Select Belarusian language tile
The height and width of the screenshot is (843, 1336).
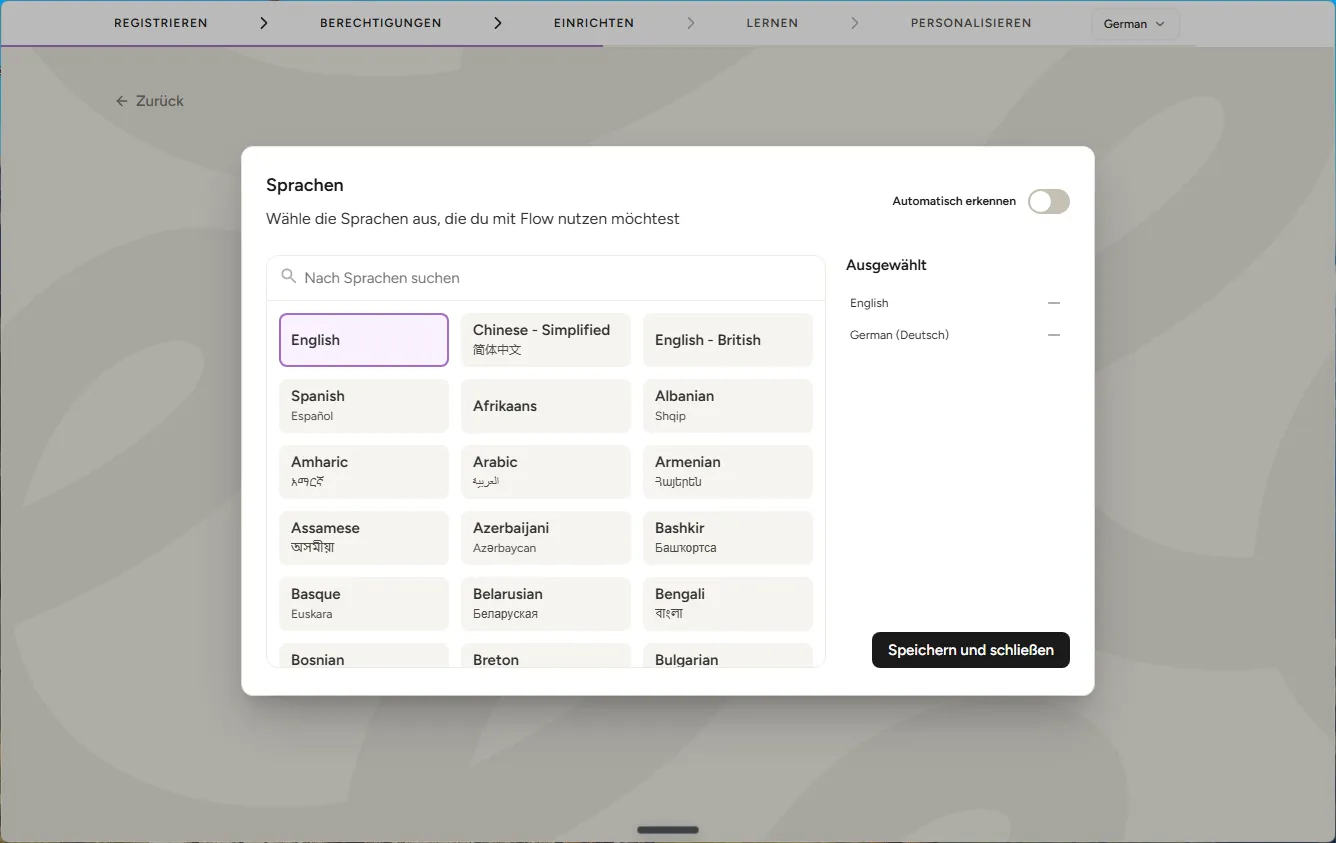point(546,604)
